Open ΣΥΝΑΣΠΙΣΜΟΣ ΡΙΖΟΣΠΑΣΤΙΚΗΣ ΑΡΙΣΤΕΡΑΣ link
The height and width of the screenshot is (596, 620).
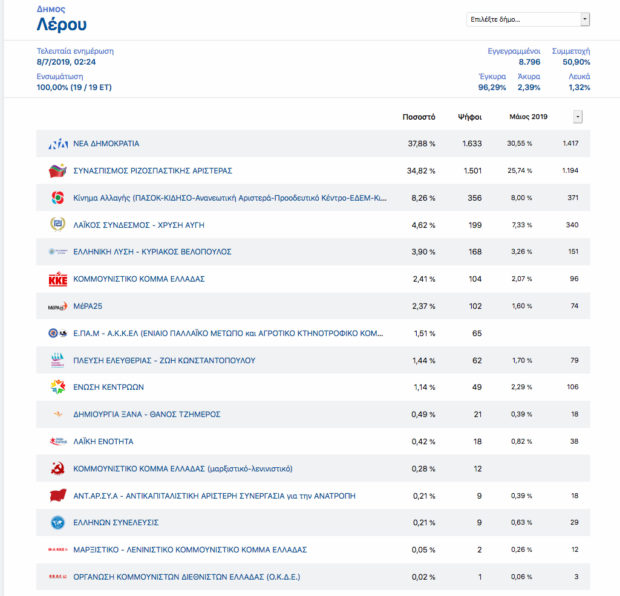(x=153, y=171)
